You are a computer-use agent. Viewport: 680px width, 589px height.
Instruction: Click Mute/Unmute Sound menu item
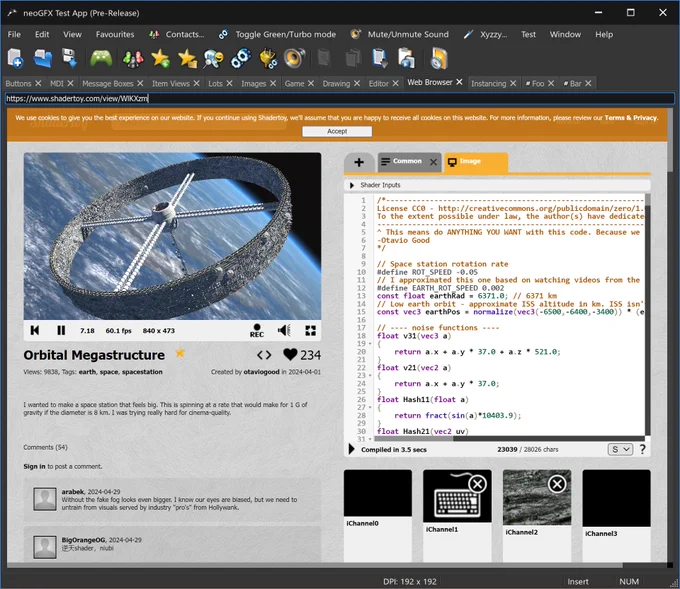coord(399,34)
